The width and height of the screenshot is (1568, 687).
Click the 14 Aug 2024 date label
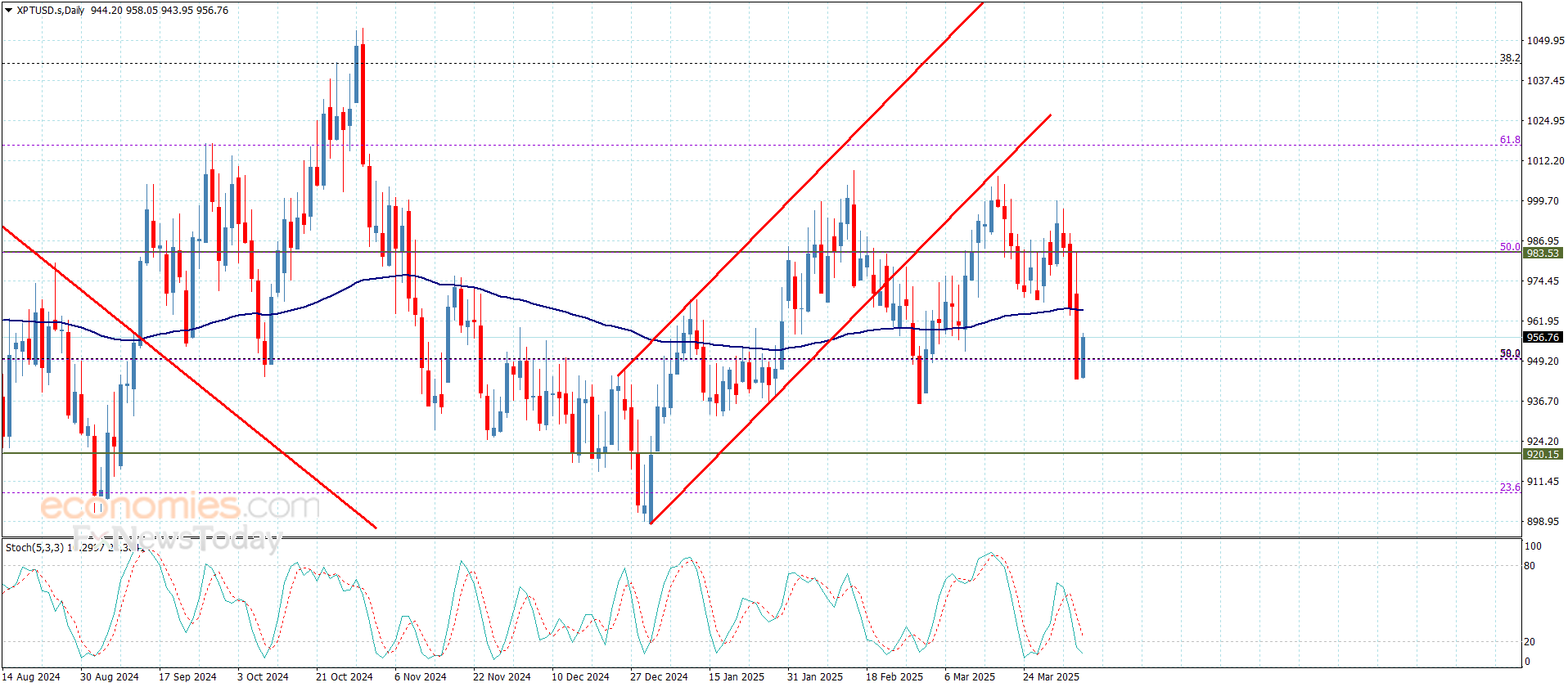tap(30, 676)
